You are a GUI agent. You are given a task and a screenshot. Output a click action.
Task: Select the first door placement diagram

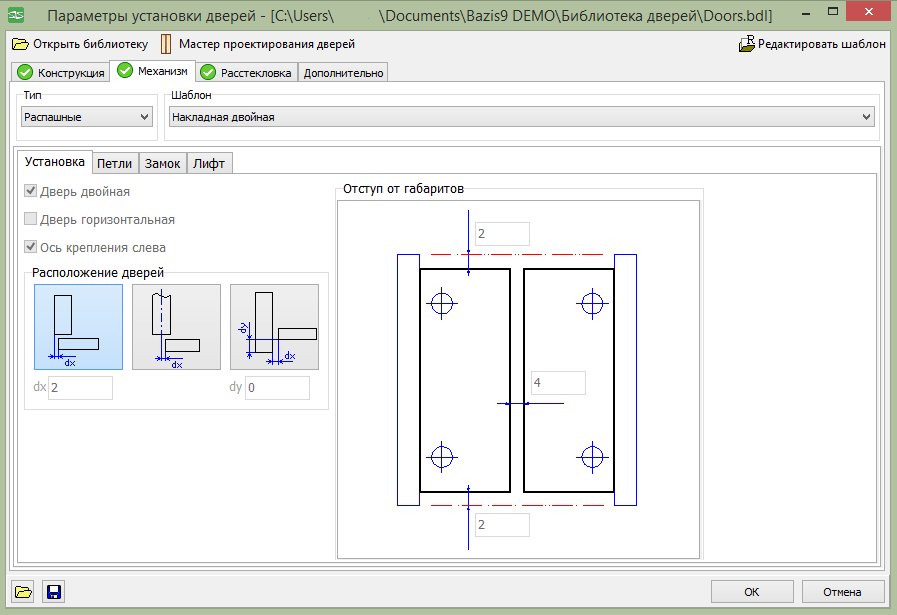(x=78, y=327)
